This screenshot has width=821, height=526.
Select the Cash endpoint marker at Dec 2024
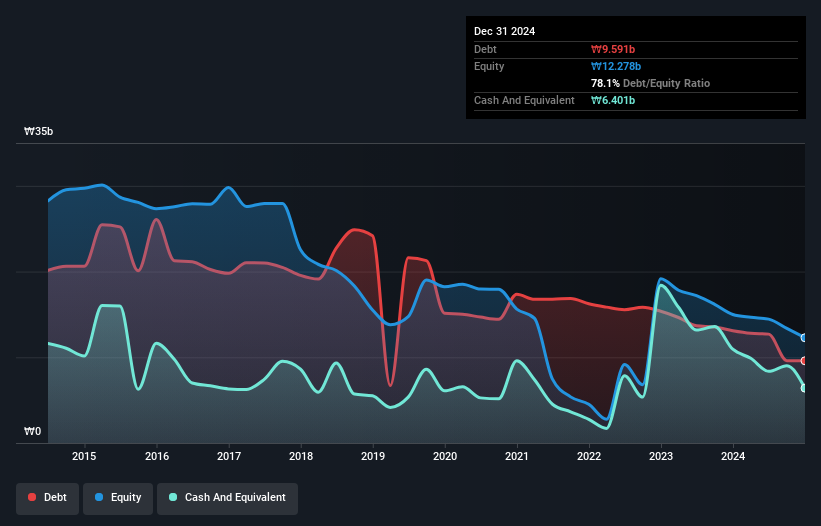pos(804,388)
